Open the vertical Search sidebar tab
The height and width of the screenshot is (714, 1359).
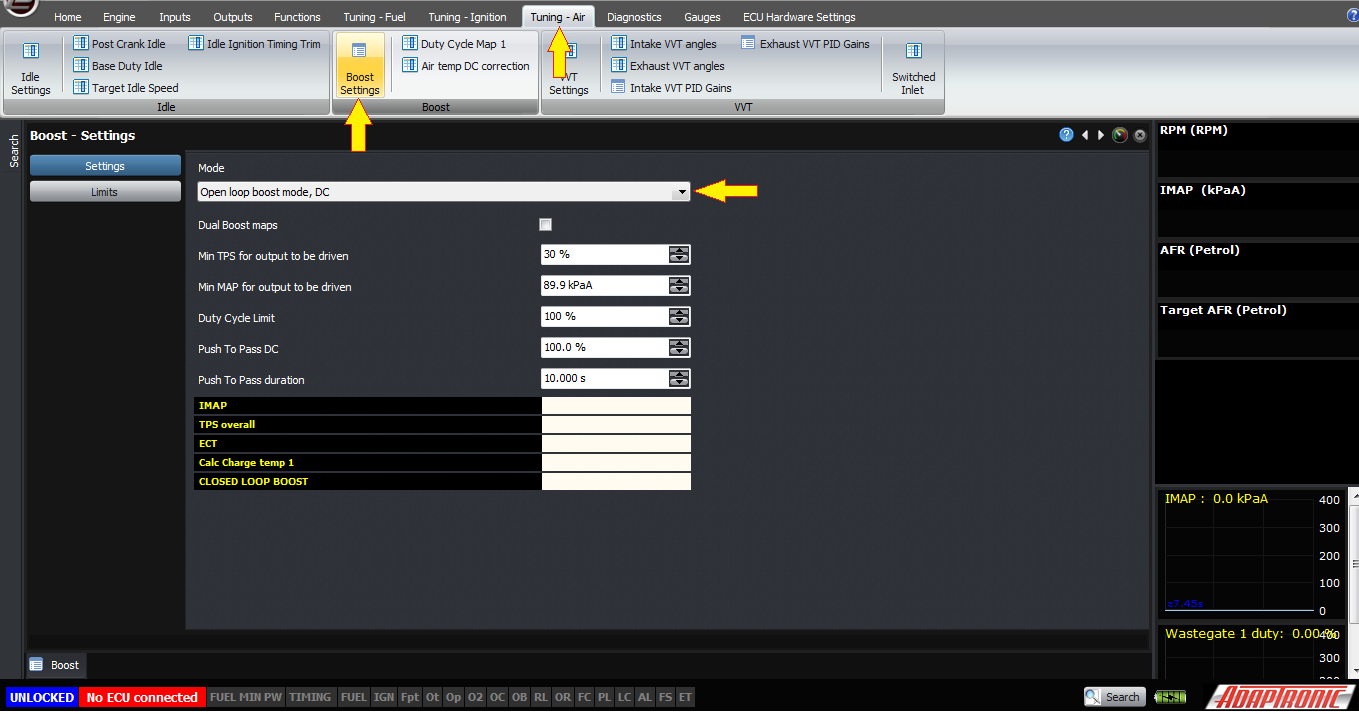click(14, 151)
